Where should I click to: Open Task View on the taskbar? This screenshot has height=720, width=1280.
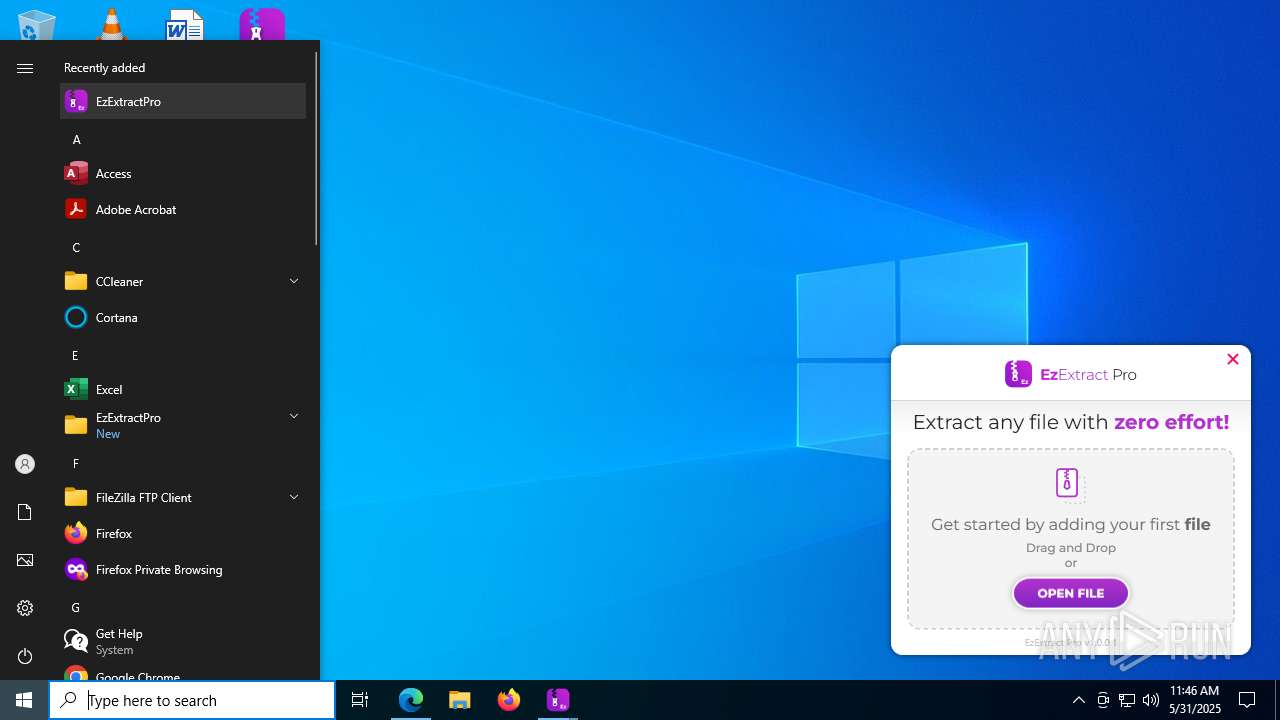(x=360, y=700)
